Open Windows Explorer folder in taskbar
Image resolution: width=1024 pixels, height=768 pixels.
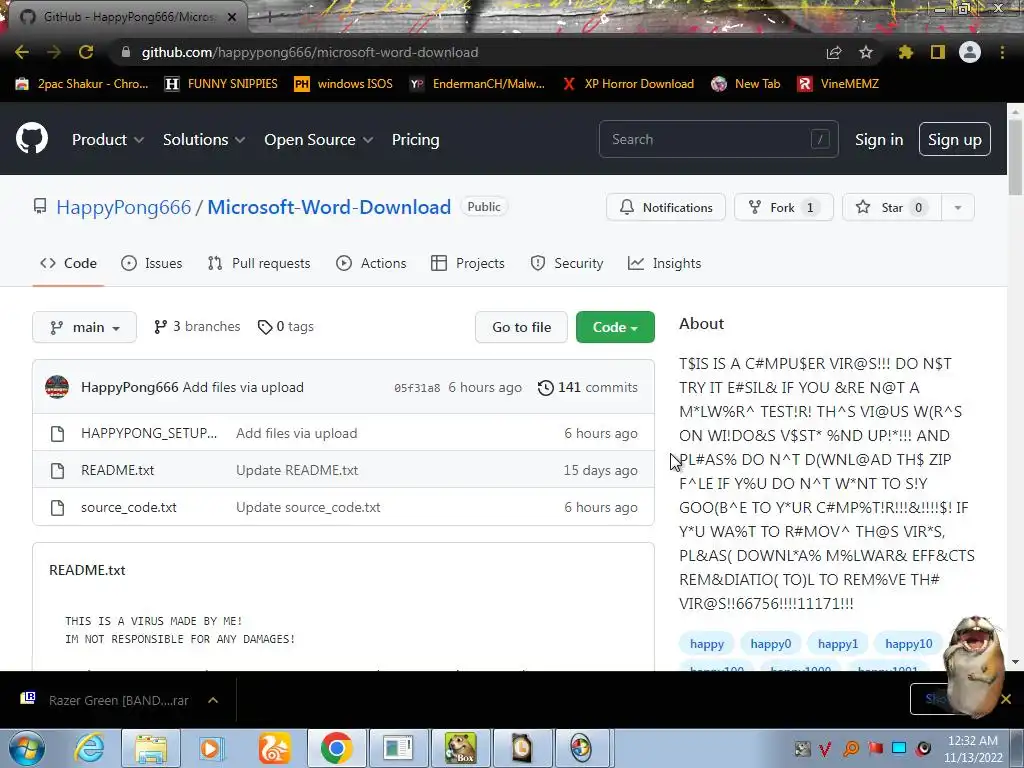[x=152, y=748]
